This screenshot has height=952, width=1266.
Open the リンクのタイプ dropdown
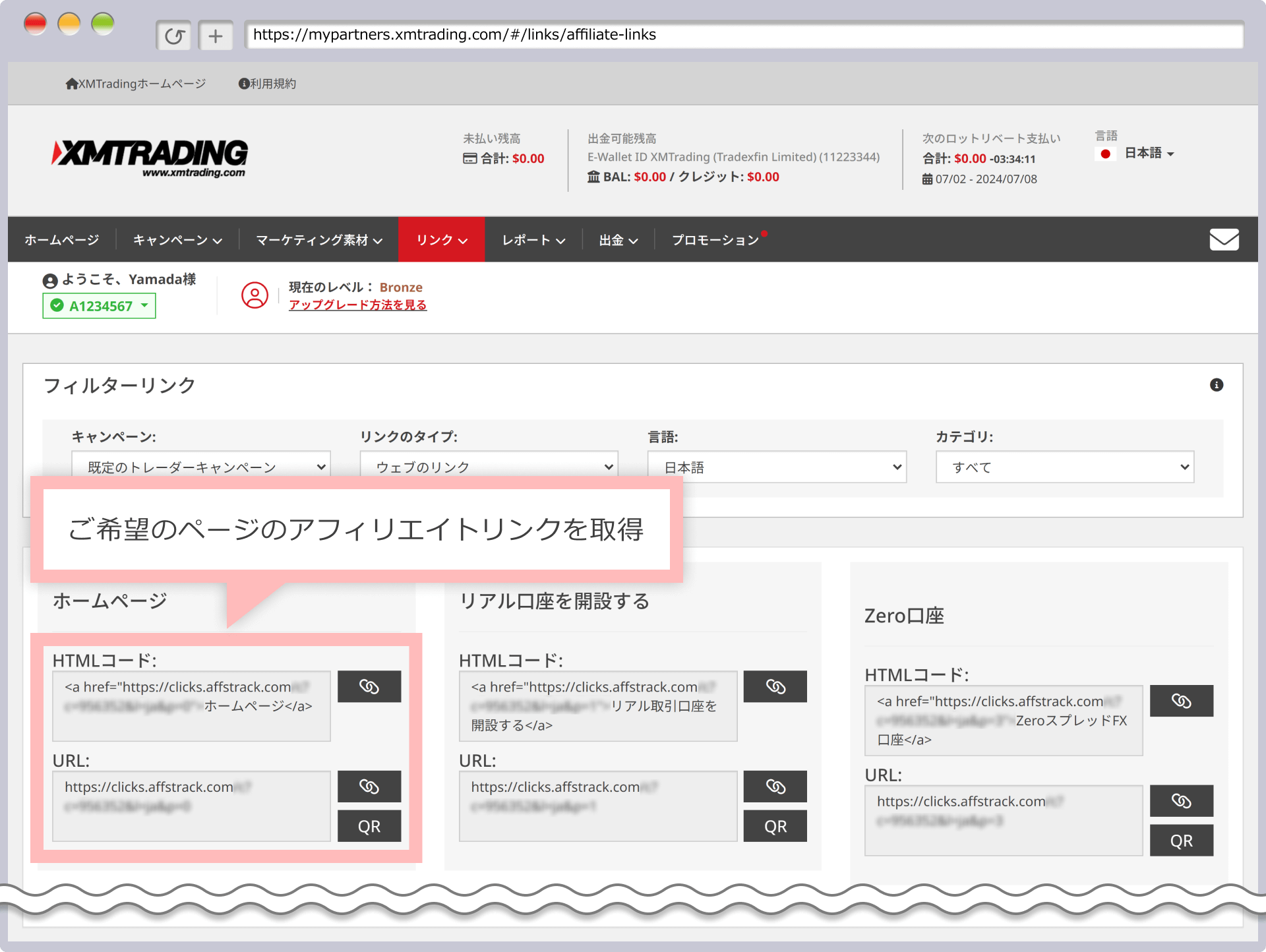[x=489, y=467]
